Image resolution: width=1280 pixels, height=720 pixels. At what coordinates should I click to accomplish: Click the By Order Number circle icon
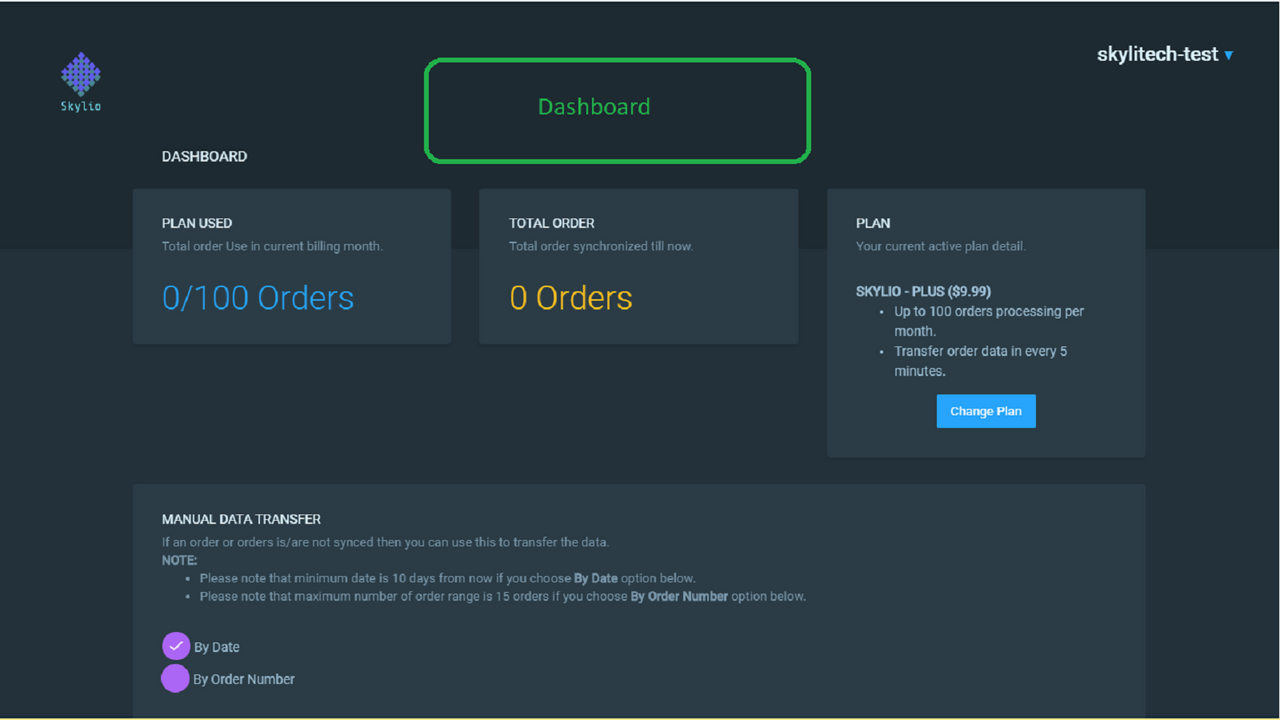tap(176, 678)
